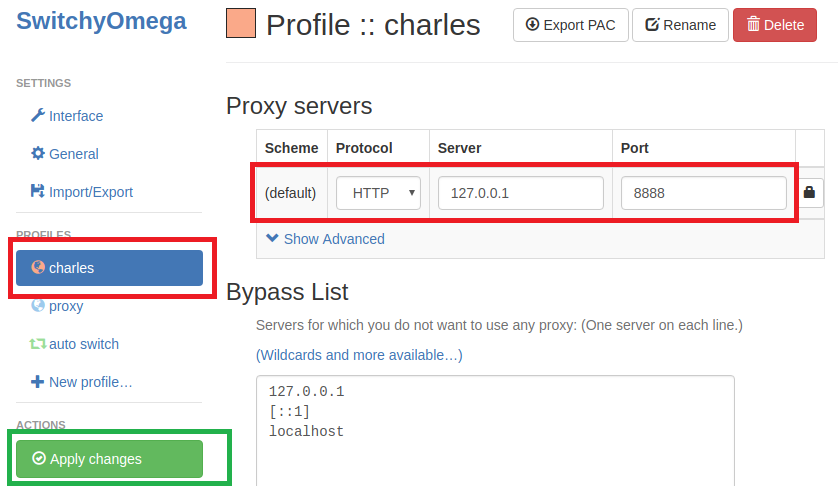838x486 pixels.
Task: Click the wrench icon beside Interface
Action: point(37,115)
